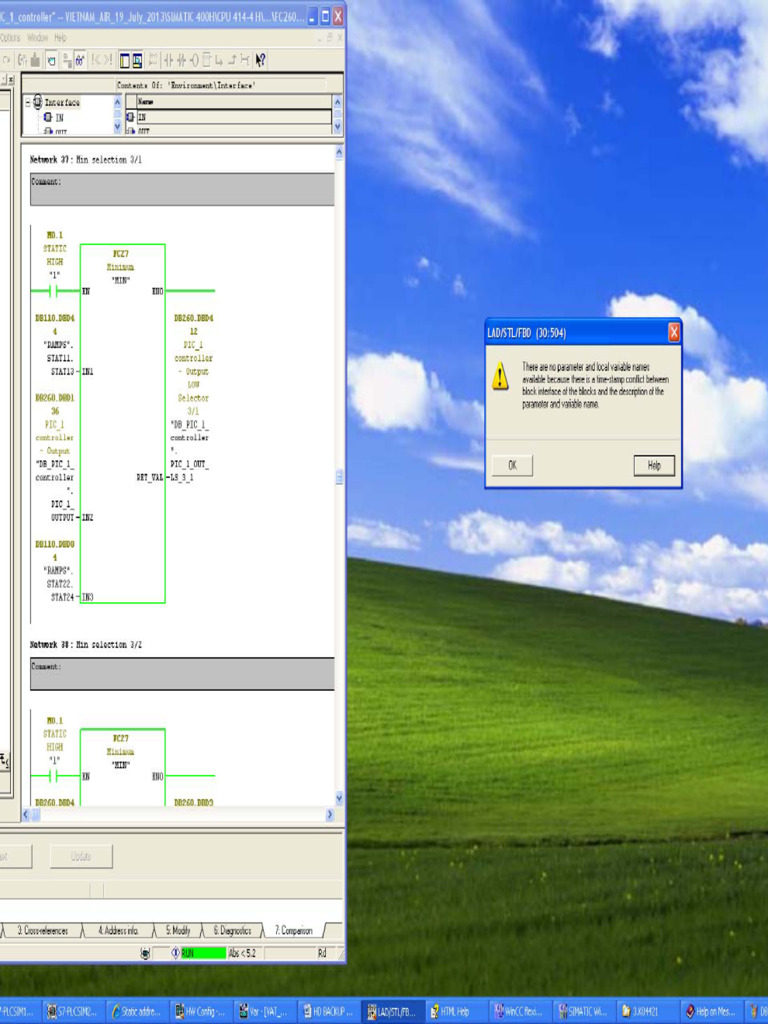
Task: Close the LAD/STL/FBD warning dialog
Action: coord(674,333)
